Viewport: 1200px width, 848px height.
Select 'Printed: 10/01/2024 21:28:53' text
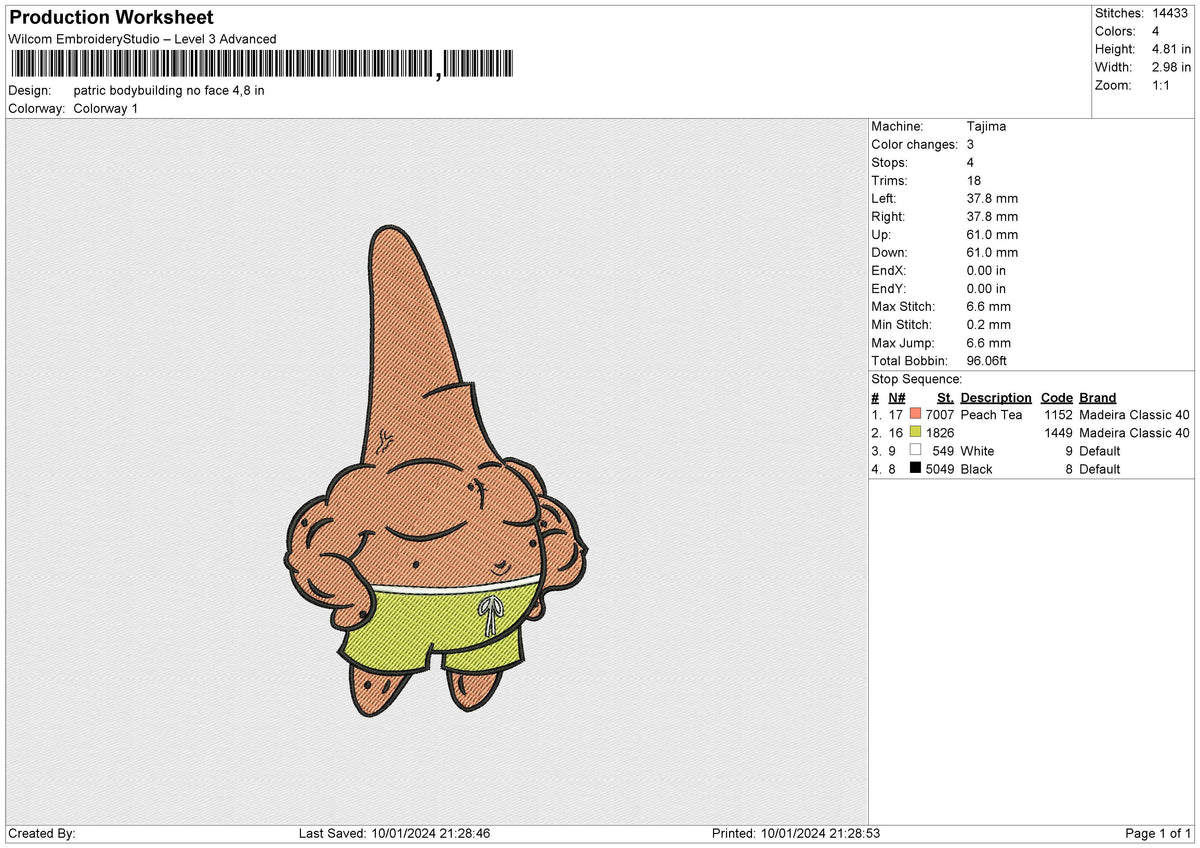pos(796,833)
